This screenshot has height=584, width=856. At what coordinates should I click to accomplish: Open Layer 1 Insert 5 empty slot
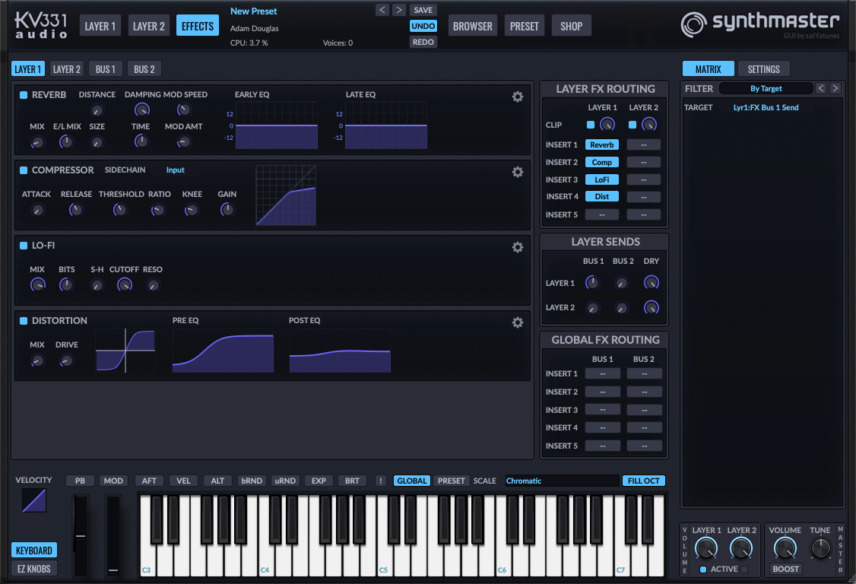(602, 214)
